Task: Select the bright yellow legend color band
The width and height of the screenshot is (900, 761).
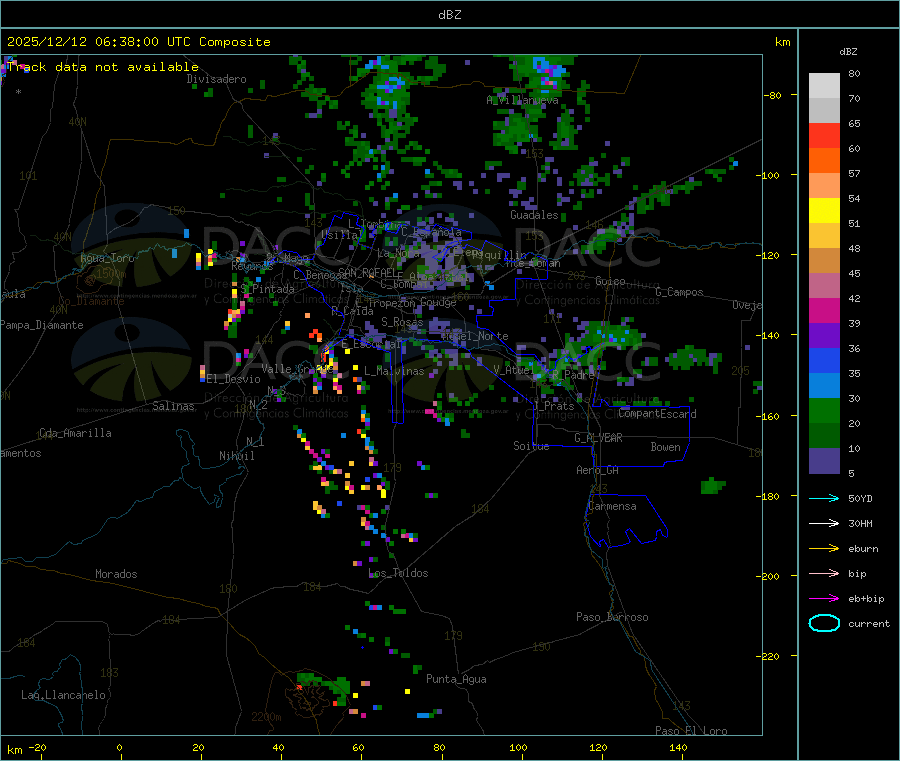Action: tap(824, 211)
